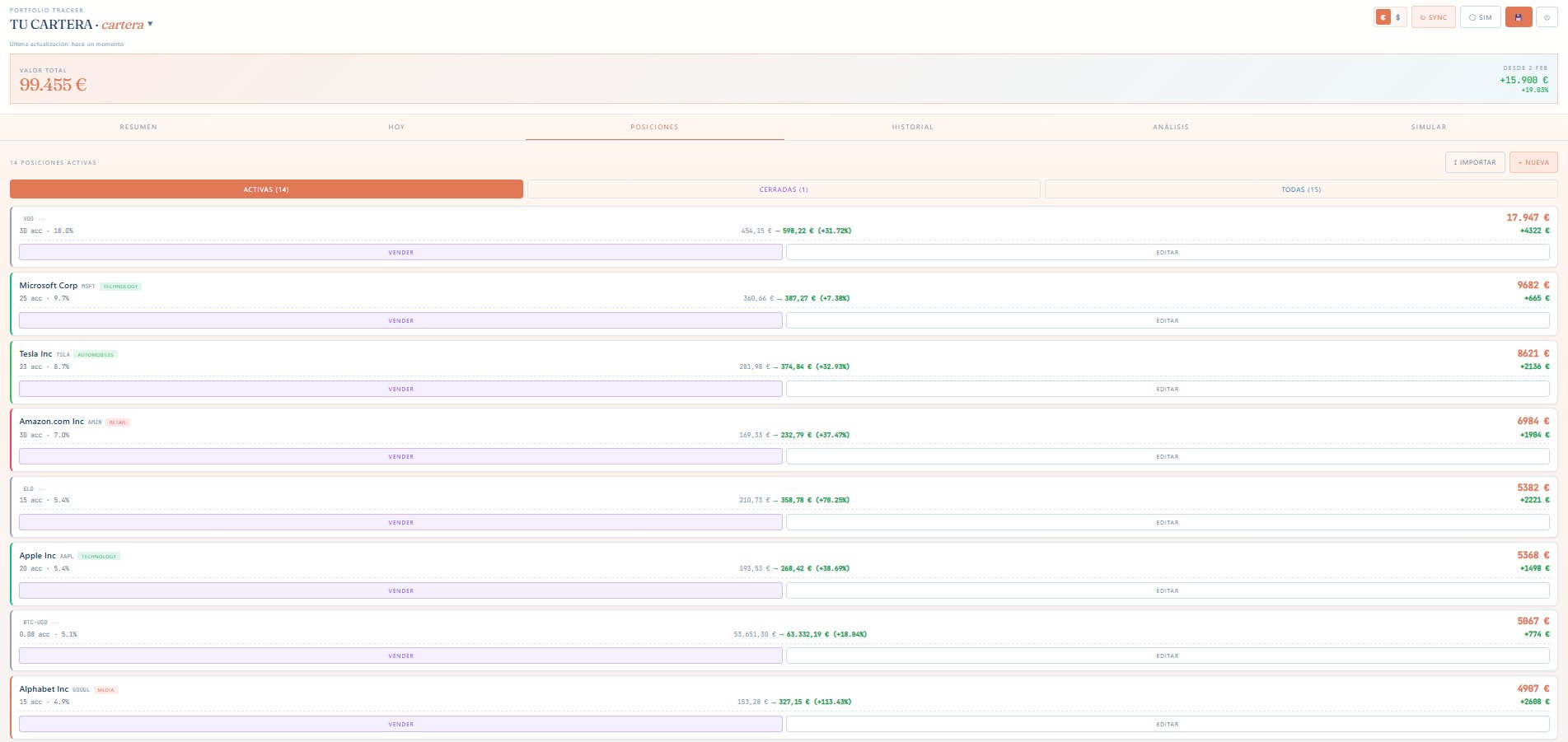
Task: Click the Importar button with arrow icon
Action: [x=1475, y=162]
